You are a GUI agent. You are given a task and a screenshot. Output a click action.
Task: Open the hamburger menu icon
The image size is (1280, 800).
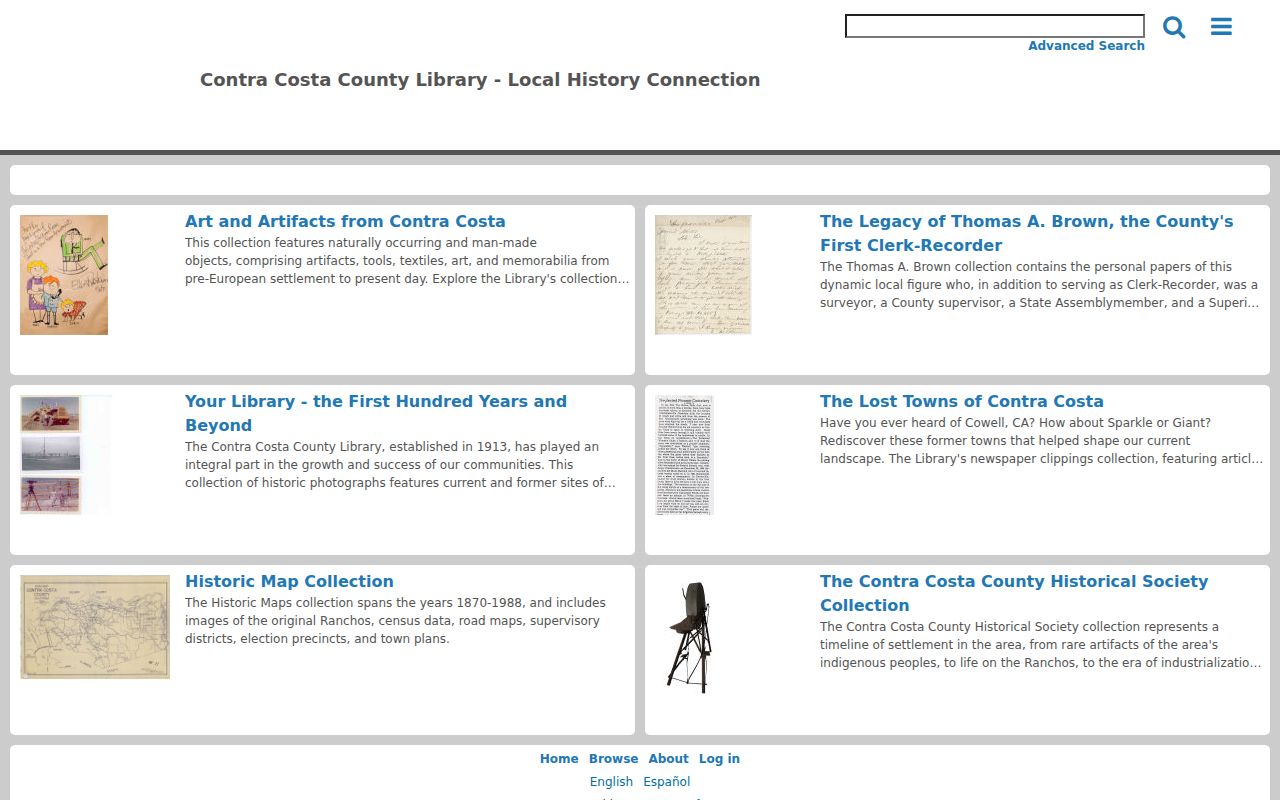1221,27
